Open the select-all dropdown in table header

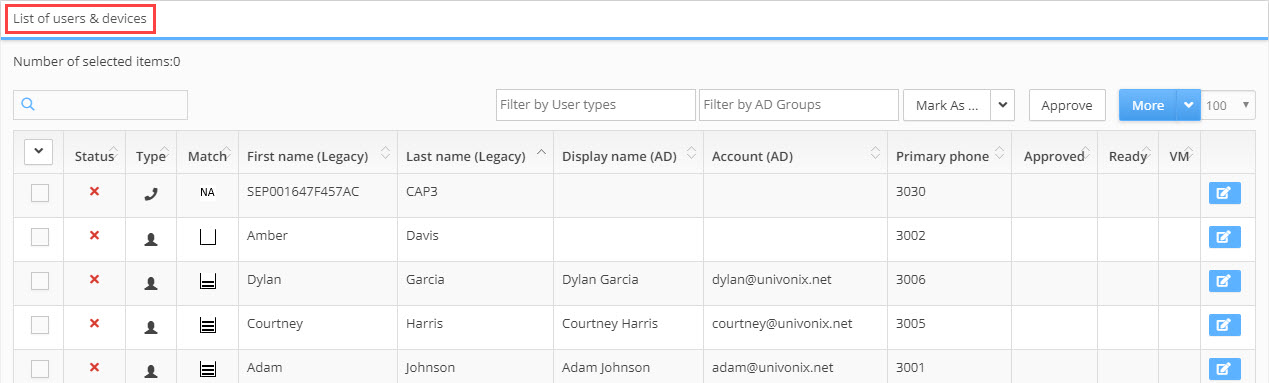click(39, 151)
